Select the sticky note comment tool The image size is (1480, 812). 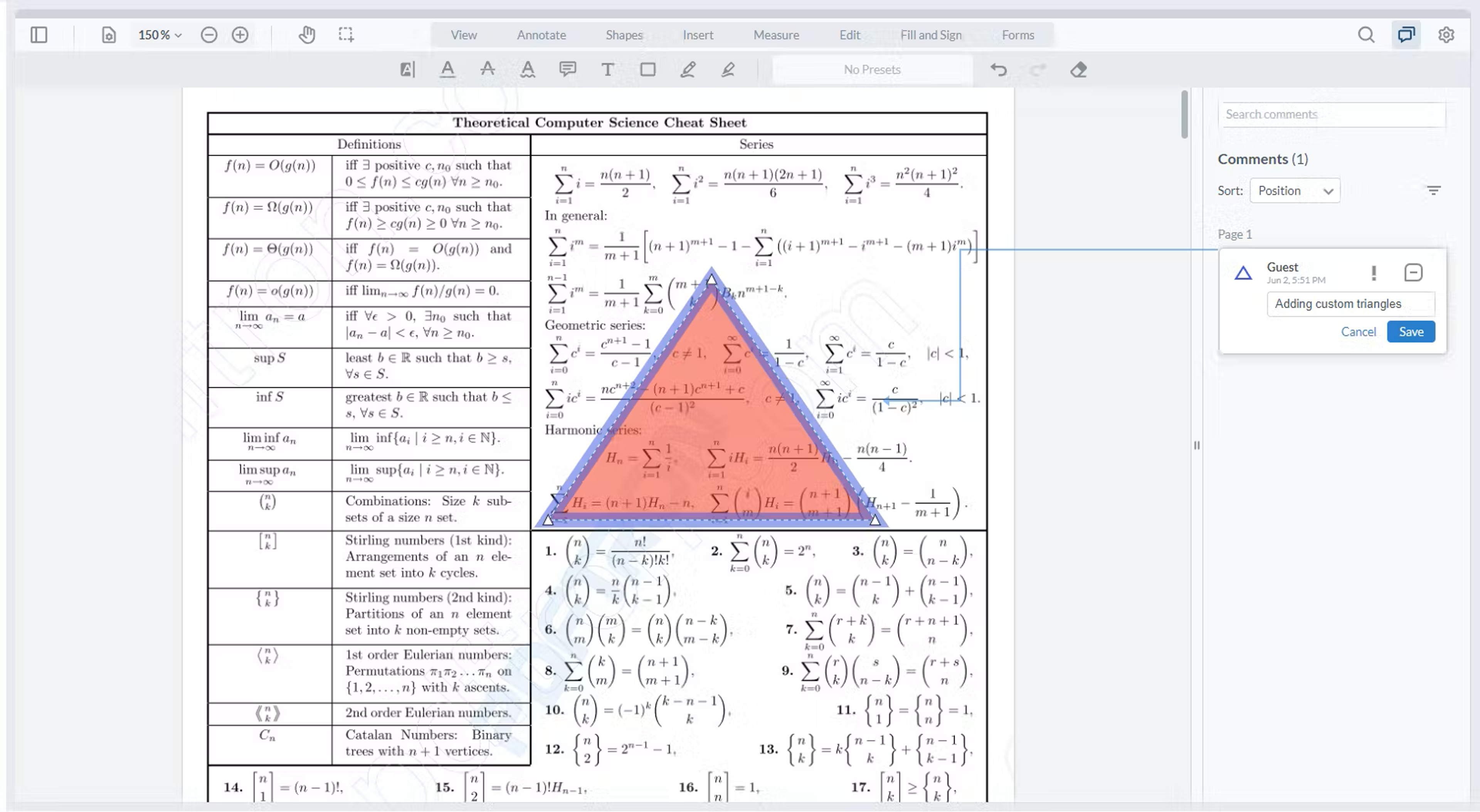[567, 69]
